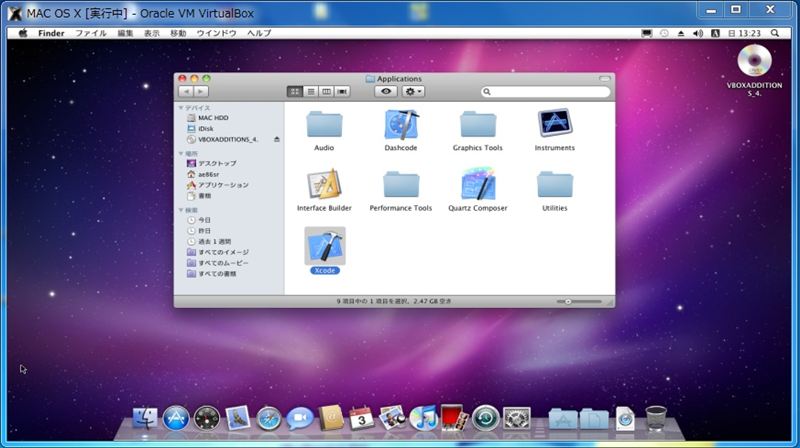Open iChat from the Dock
800x448 pixels.
pos(299,418)
